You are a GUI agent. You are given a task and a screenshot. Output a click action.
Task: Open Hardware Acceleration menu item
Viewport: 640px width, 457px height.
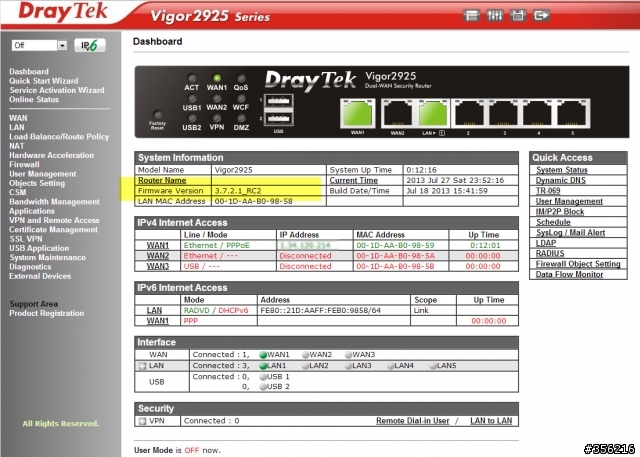pos(51,155)
